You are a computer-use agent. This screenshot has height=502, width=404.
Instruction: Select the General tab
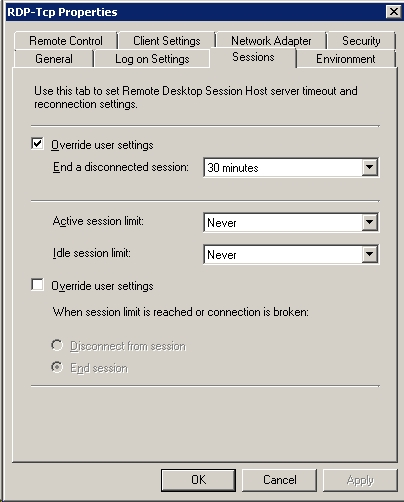[x=54, y=59]
